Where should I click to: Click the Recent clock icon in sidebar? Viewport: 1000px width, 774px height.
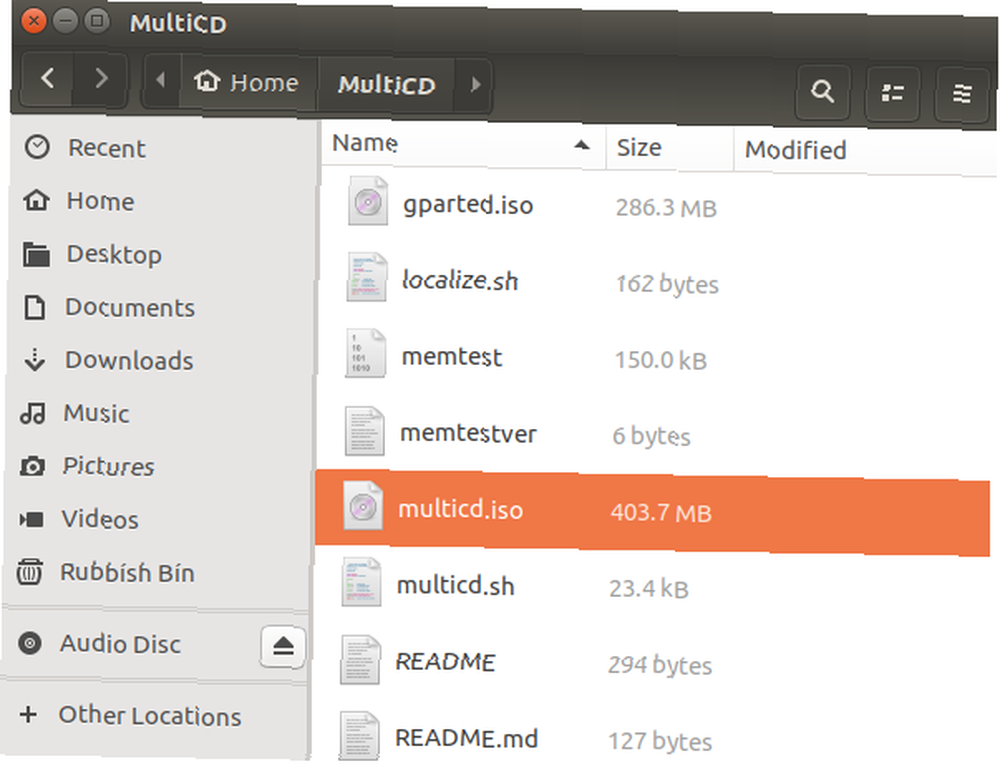[x=37, y=147]
